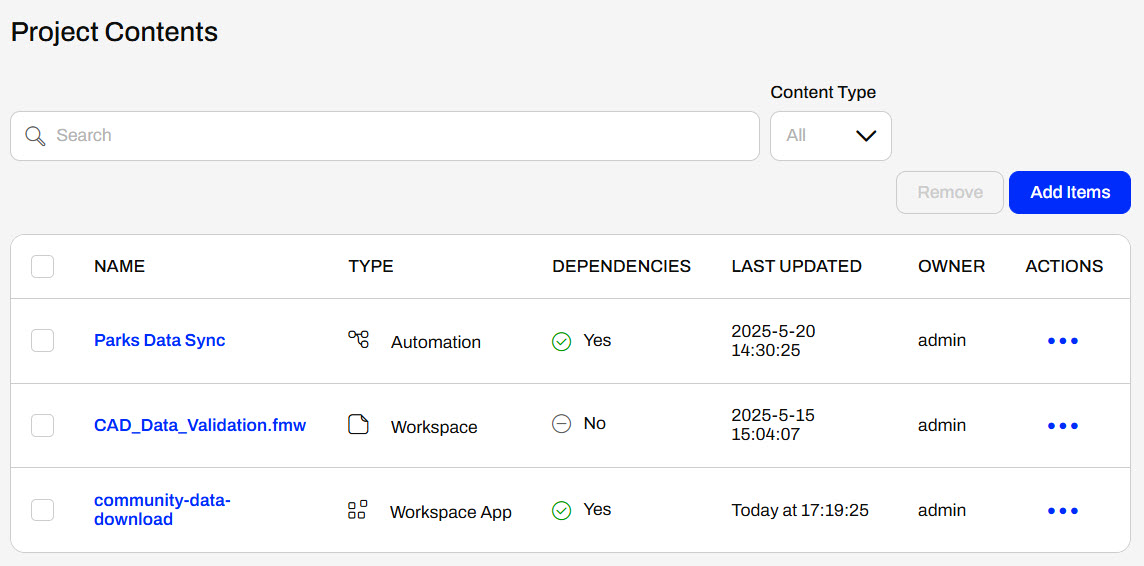1144x566 pixels.
Task: Toggle the select-all checkbox in table header
Action: click(42, 266)
